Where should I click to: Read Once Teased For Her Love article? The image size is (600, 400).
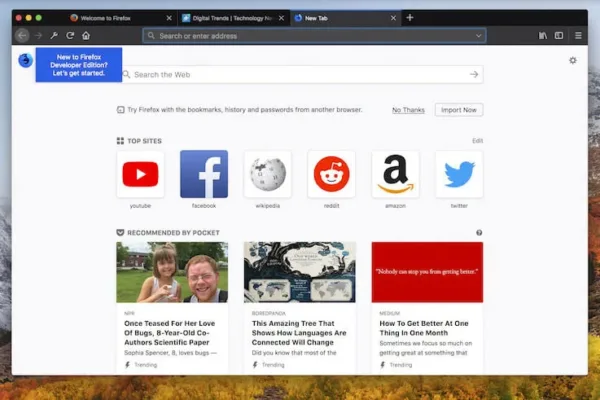170,333
